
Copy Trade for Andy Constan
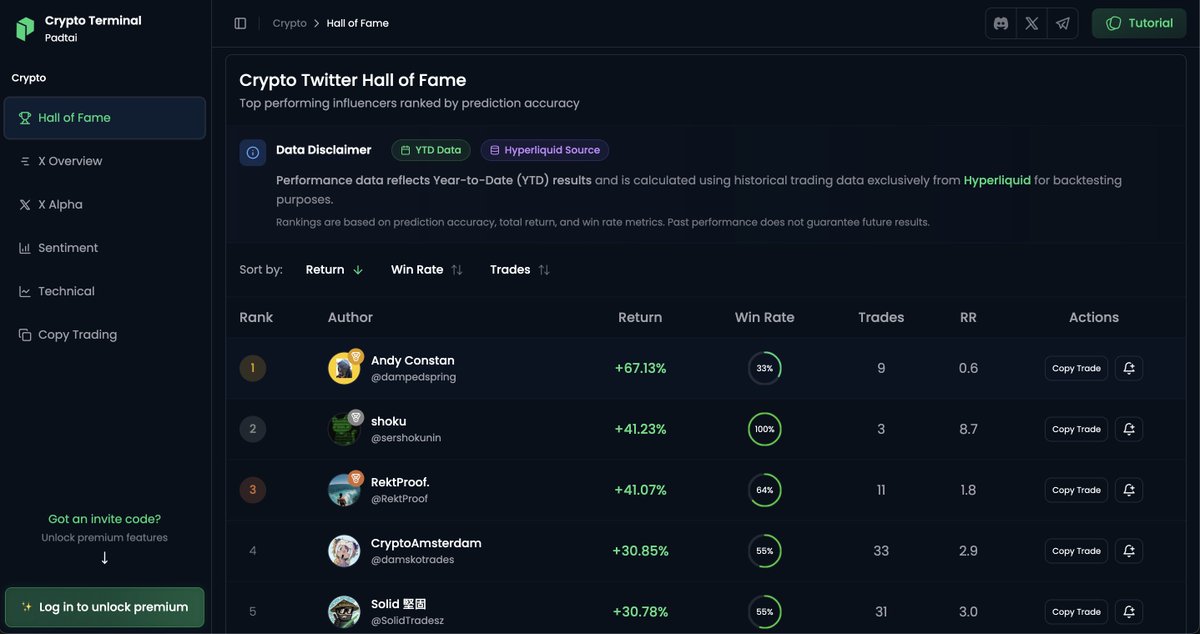click(1076, 368)
